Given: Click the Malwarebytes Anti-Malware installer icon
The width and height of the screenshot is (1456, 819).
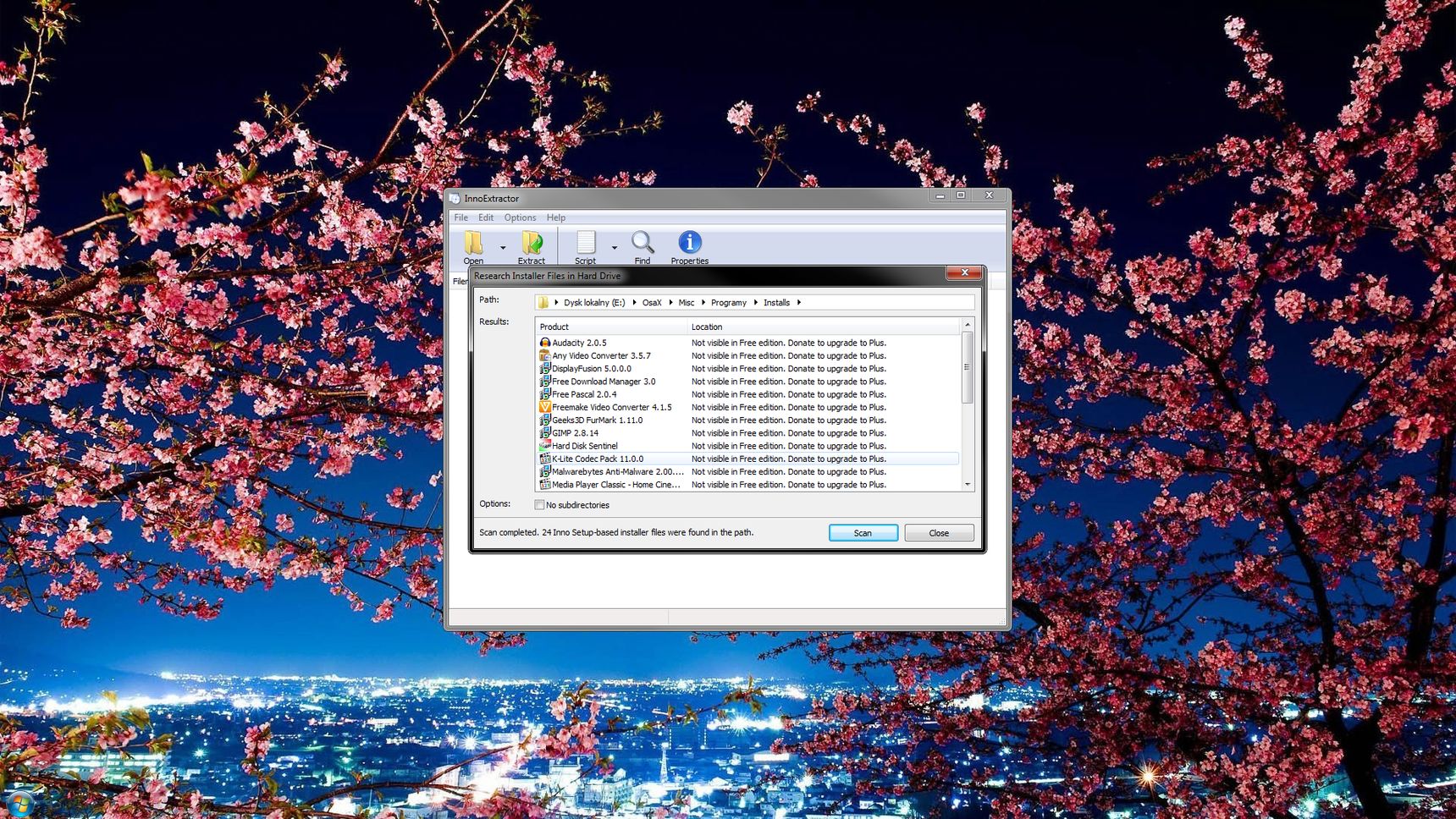Looking at the screenshot, I should (x=545, y=471).
